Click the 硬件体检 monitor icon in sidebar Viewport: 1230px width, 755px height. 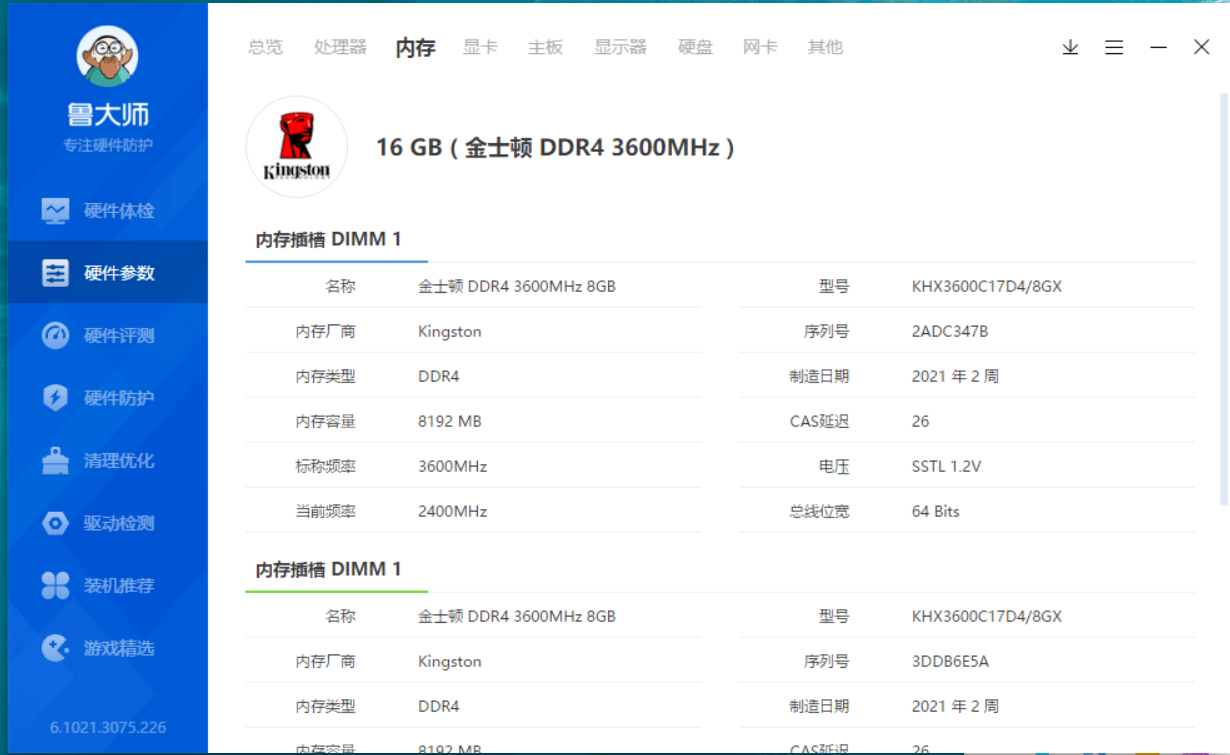coord(55,211)
